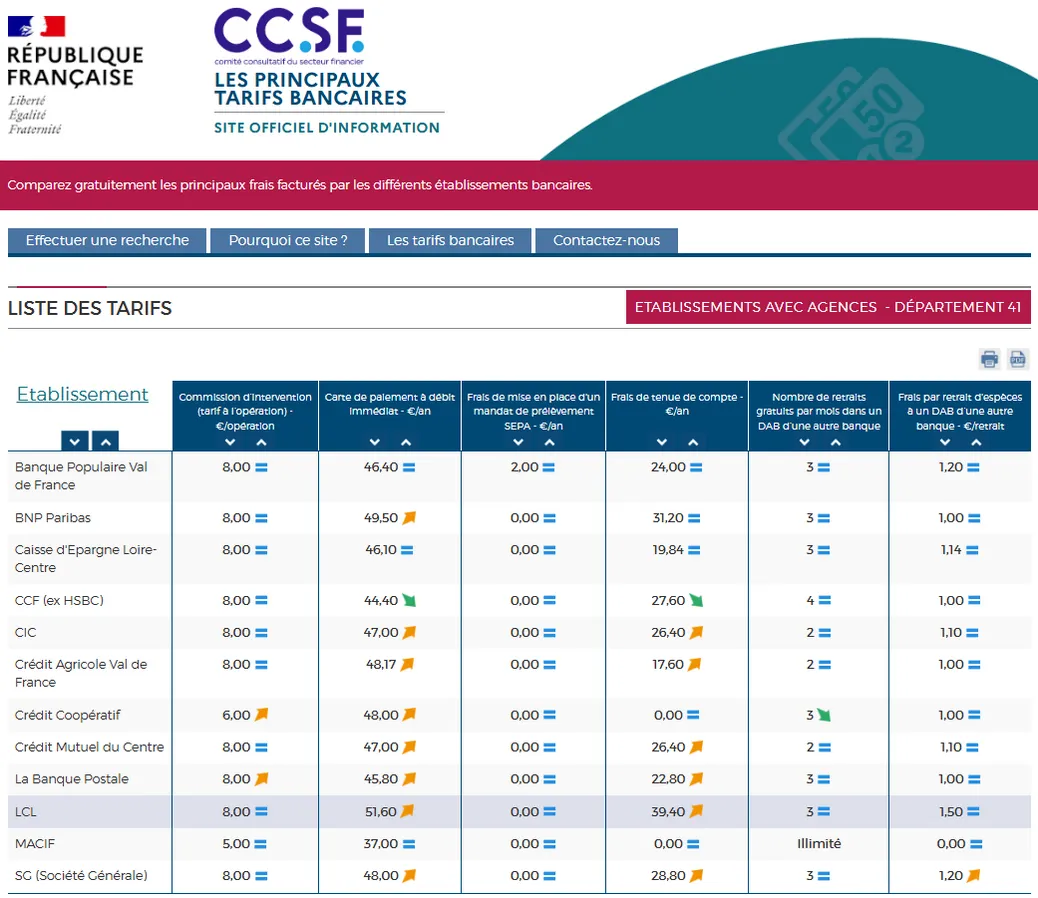Click the Illimité value in MACIF row
The image size is (1038, 898).
coord(819,844)
